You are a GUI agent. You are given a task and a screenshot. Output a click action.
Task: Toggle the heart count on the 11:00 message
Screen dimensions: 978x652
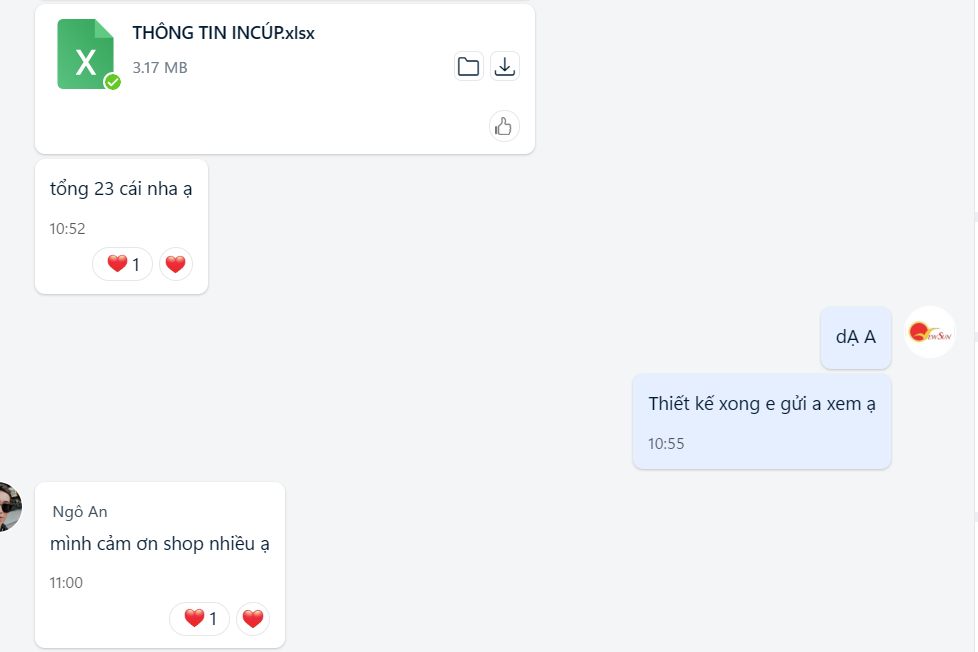[200, 619]
